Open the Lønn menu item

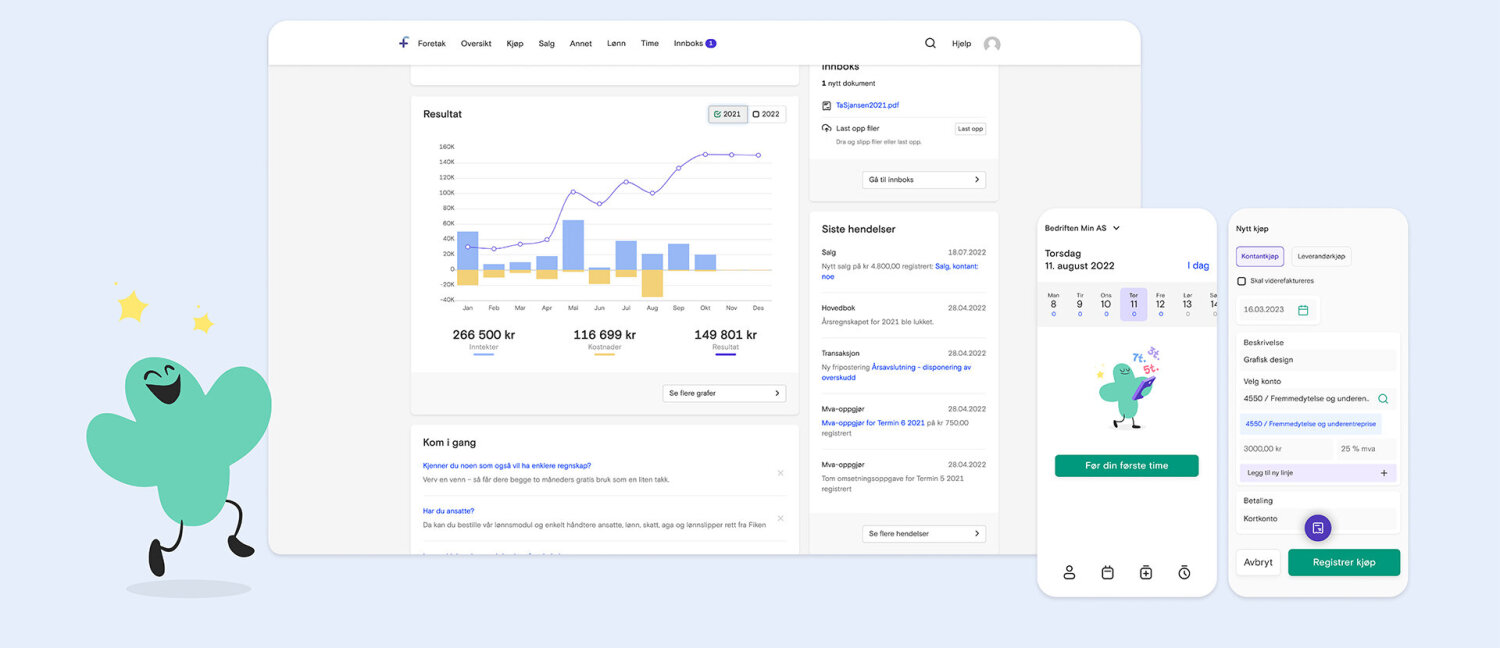pyautogui.click(x=616, y=44)
